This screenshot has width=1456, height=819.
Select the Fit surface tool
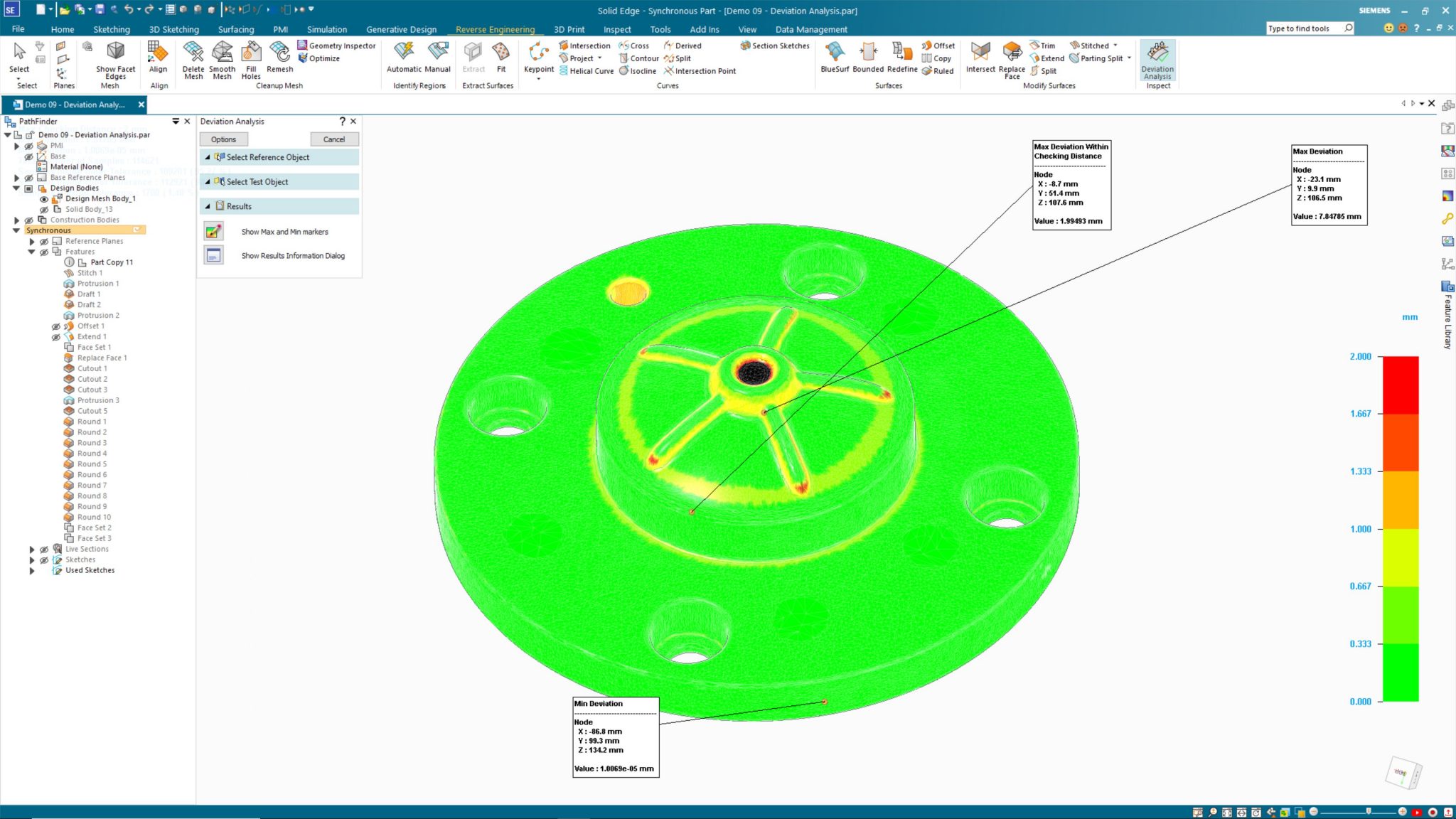pos(501,57)
